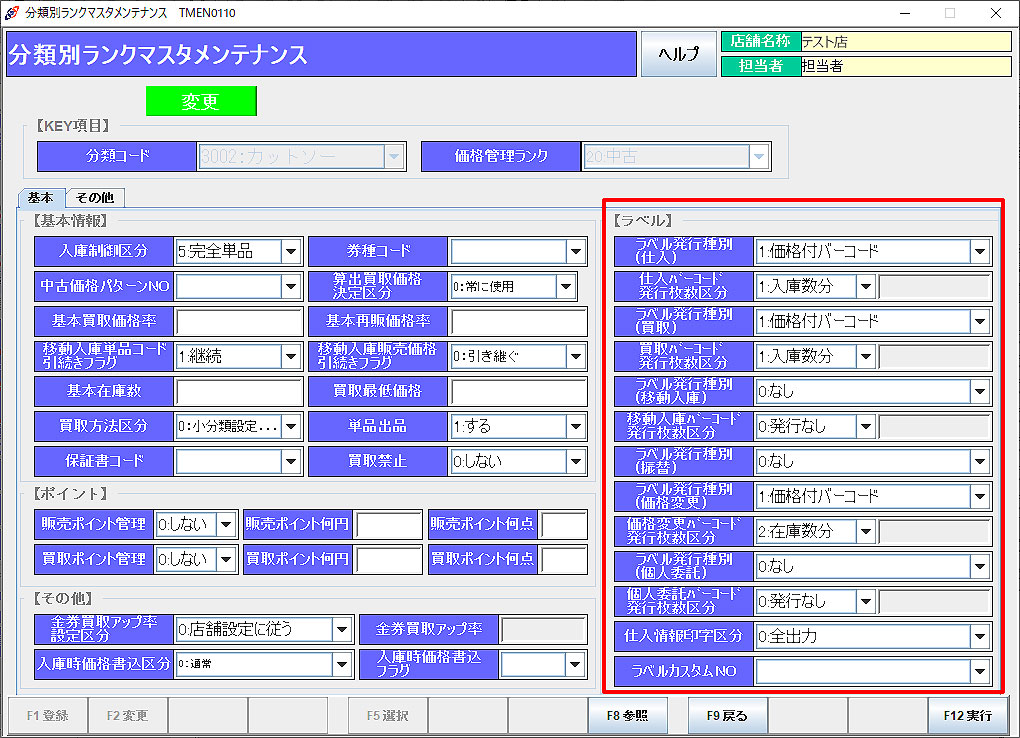Focus the 基本在庫数 input box

[238, 391]
